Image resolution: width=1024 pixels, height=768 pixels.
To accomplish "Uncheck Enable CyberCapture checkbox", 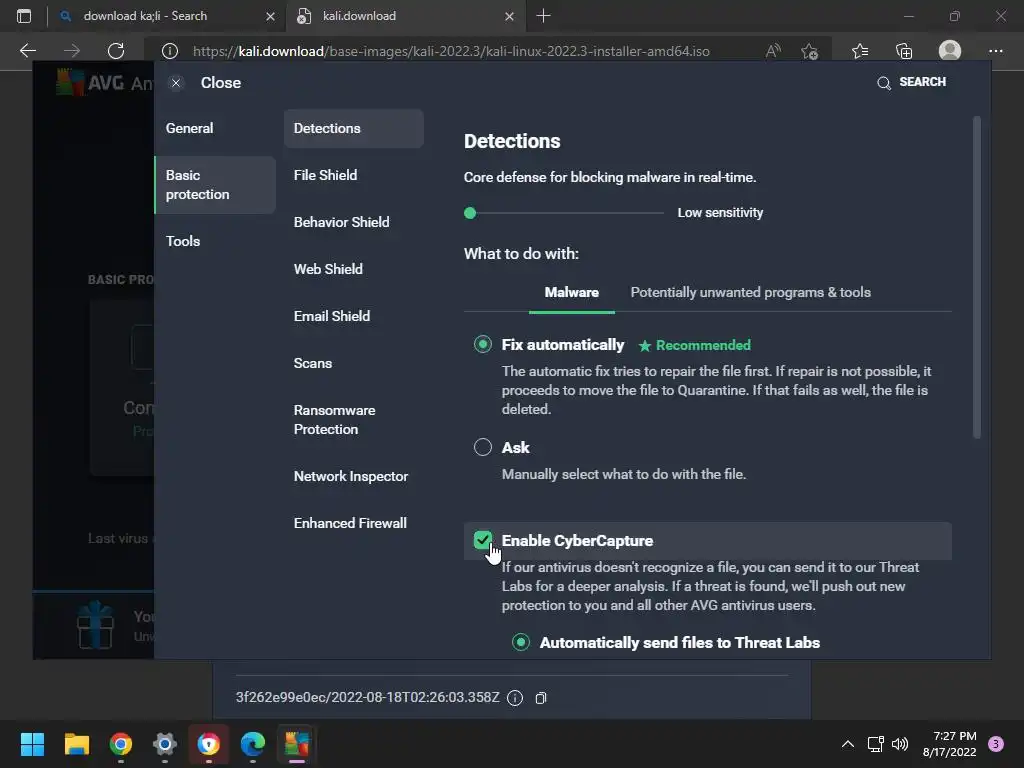I will 483,540.
